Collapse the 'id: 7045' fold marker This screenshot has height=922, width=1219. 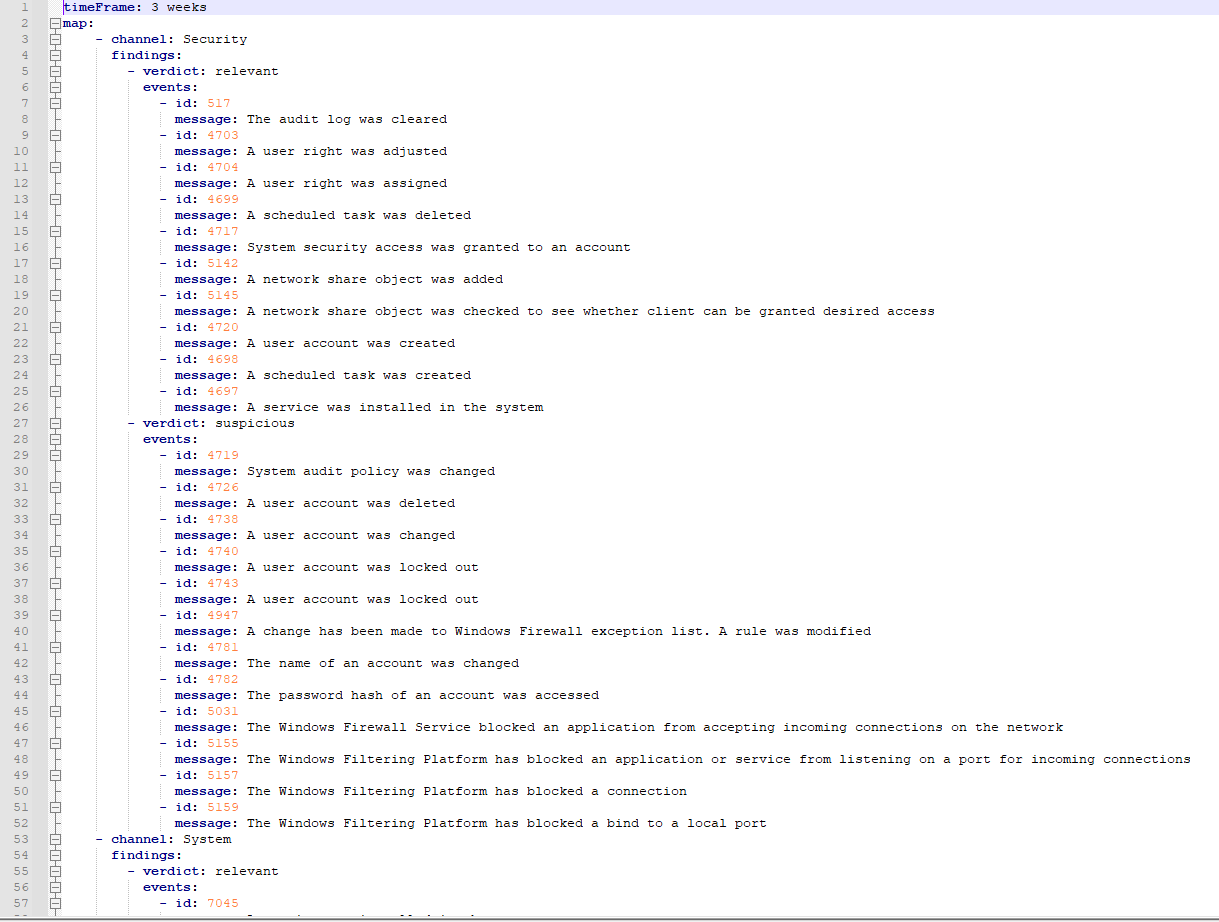tap(56, 903)
